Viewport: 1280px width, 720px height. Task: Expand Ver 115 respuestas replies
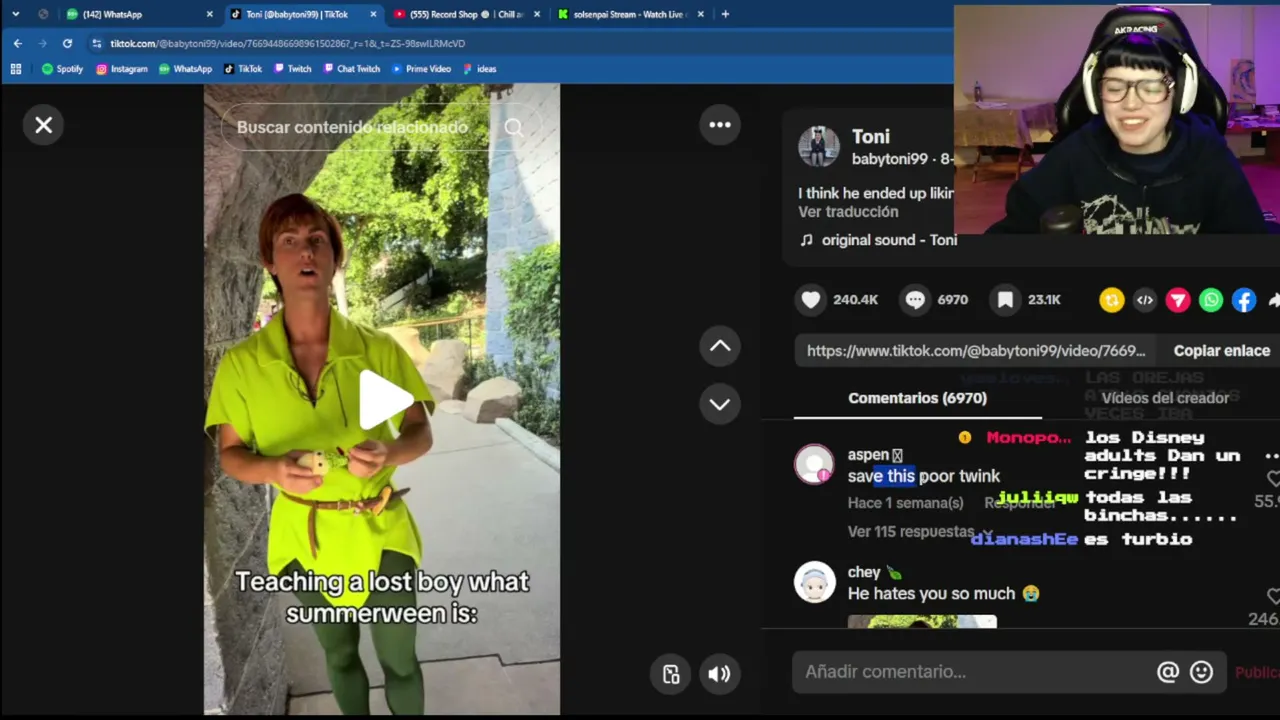[920, 532]
